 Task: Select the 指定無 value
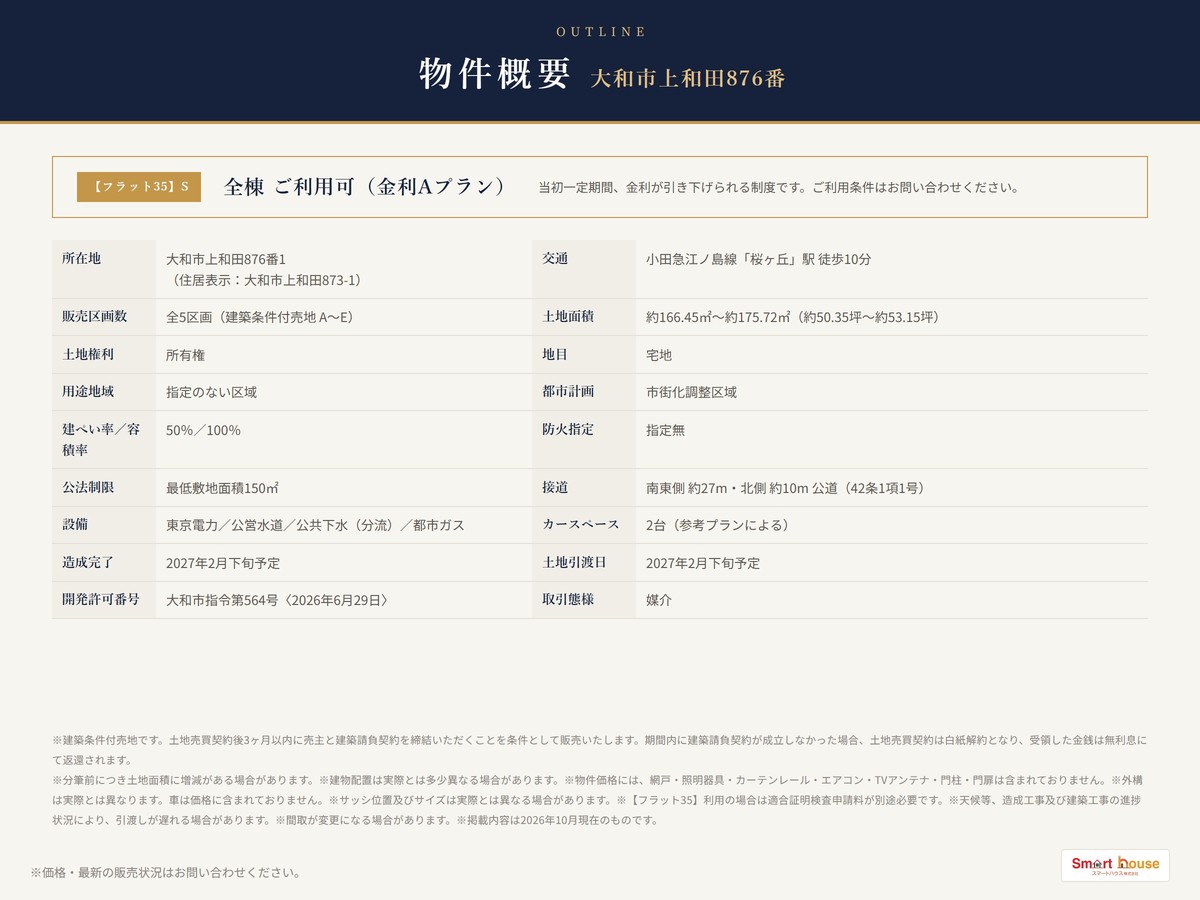(665, 430)
